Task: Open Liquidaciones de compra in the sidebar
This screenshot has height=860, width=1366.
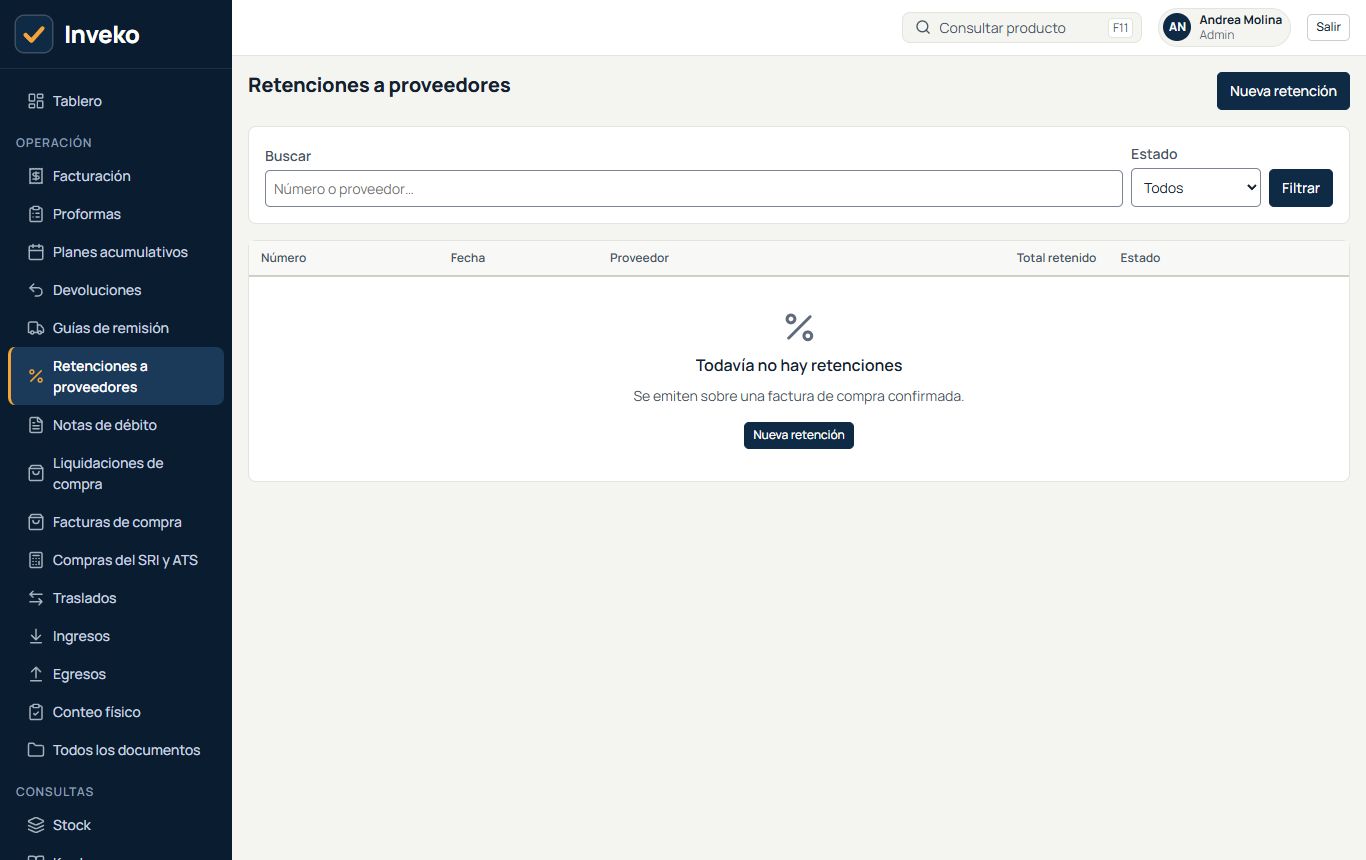Action: click(116, 473)
